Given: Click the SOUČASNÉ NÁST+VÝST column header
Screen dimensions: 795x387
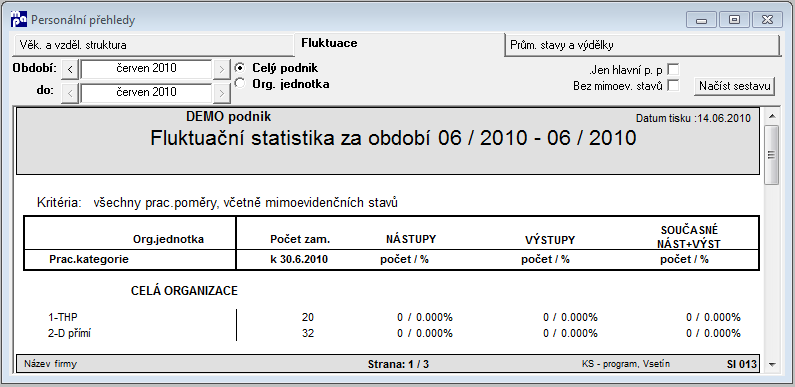Looking at the screenshot, I should click(x=689, y=237).
